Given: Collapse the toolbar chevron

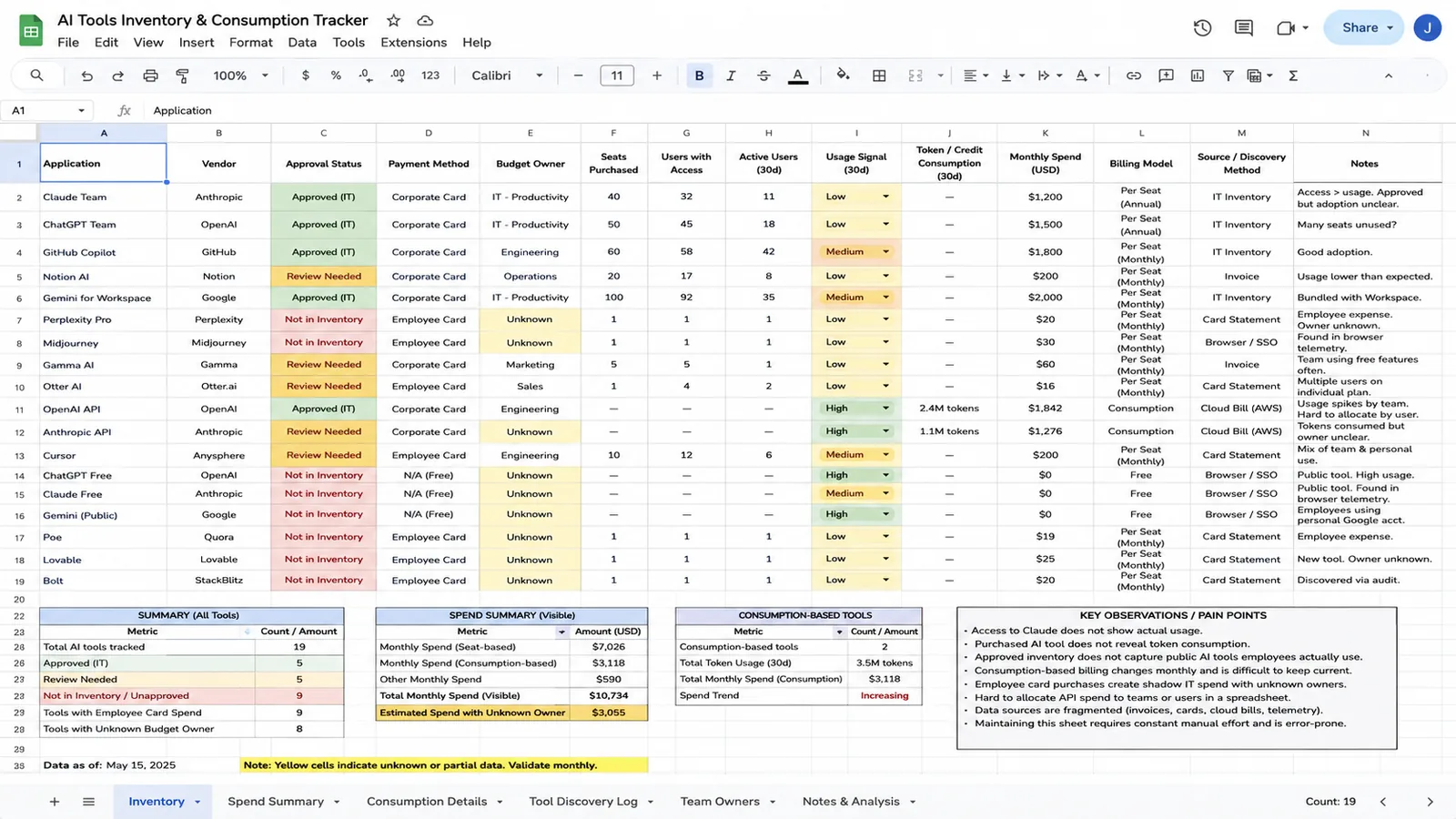Looking at the screenshot, I should [x=1388, y=76].
